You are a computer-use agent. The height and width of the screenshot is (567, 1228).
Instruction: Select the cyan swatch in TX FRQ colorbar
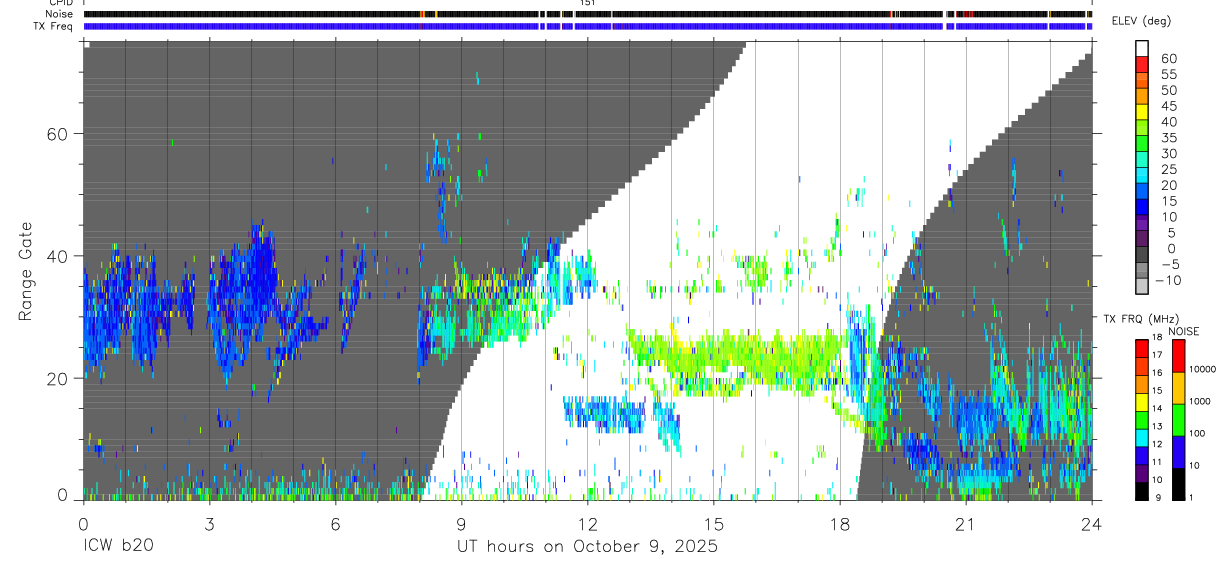pos(1141,437)
